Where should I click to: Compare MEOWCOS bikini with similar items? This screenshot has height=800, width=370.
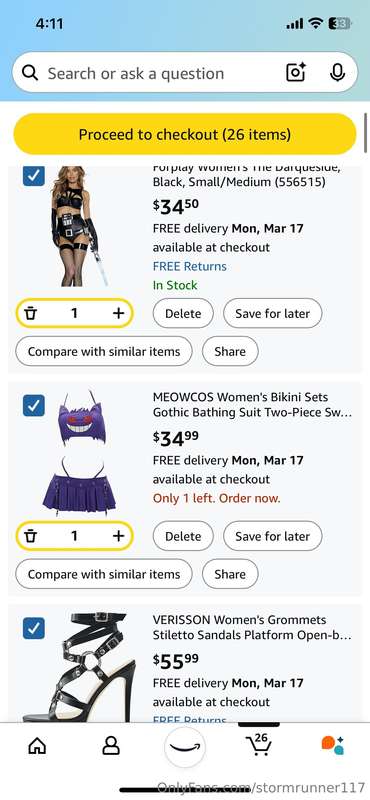pyautogui.click(x=104, y=574)
